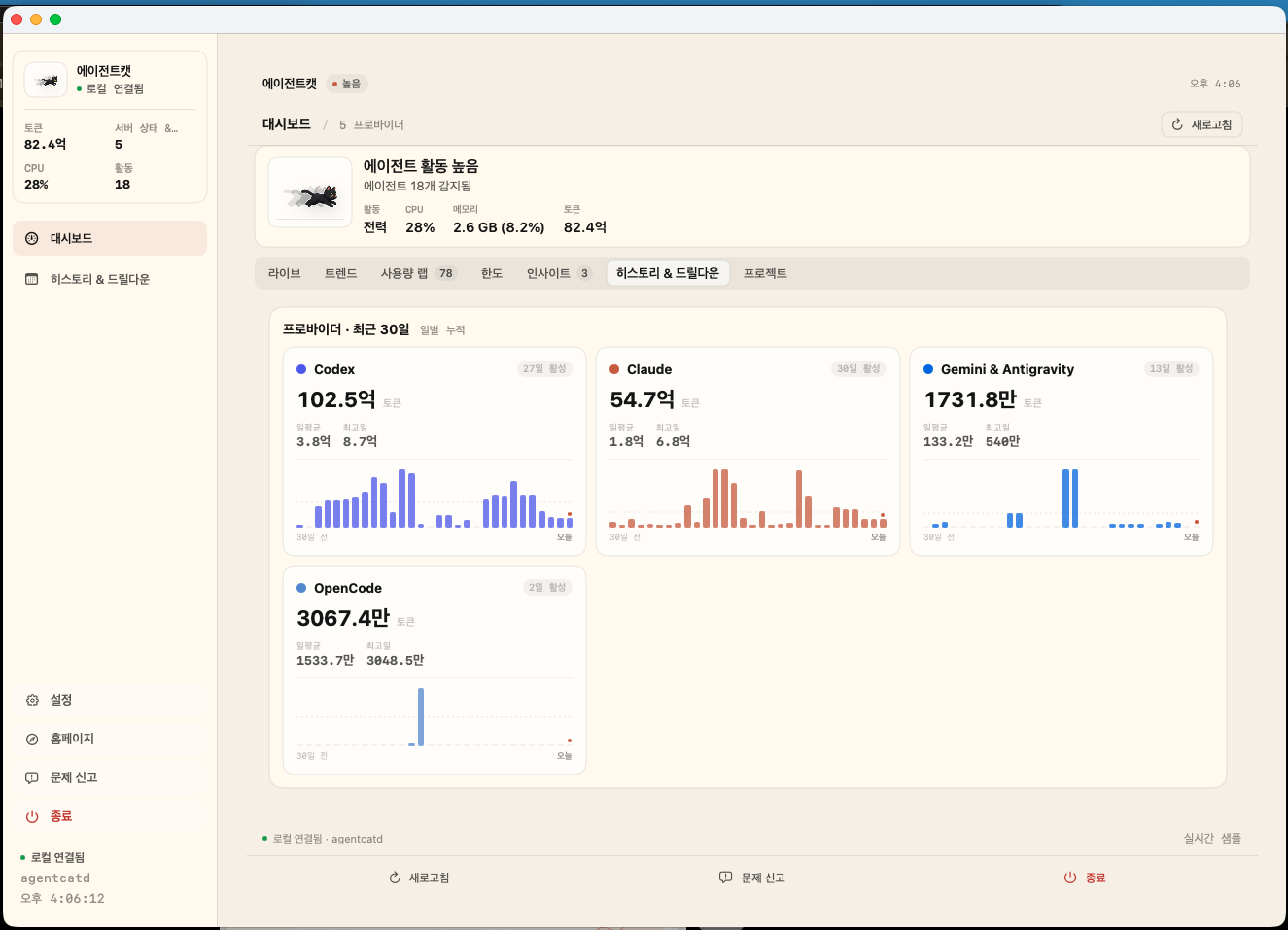Click the 대시보드 breadcrumb heading
Viewport: 1288px width, 930px height.
coord(287,123)
